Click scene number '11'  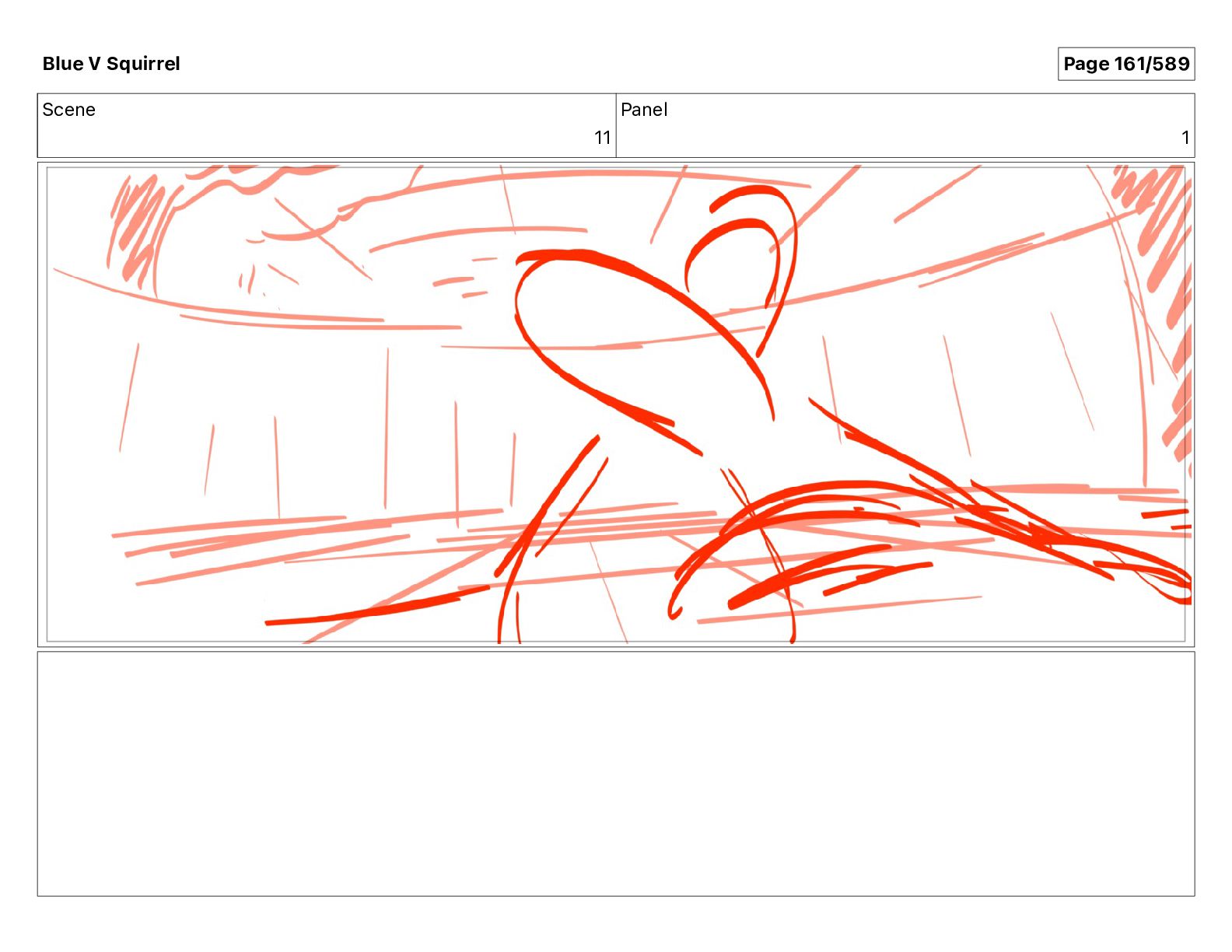pyautogui.click(x=602, y=138)
